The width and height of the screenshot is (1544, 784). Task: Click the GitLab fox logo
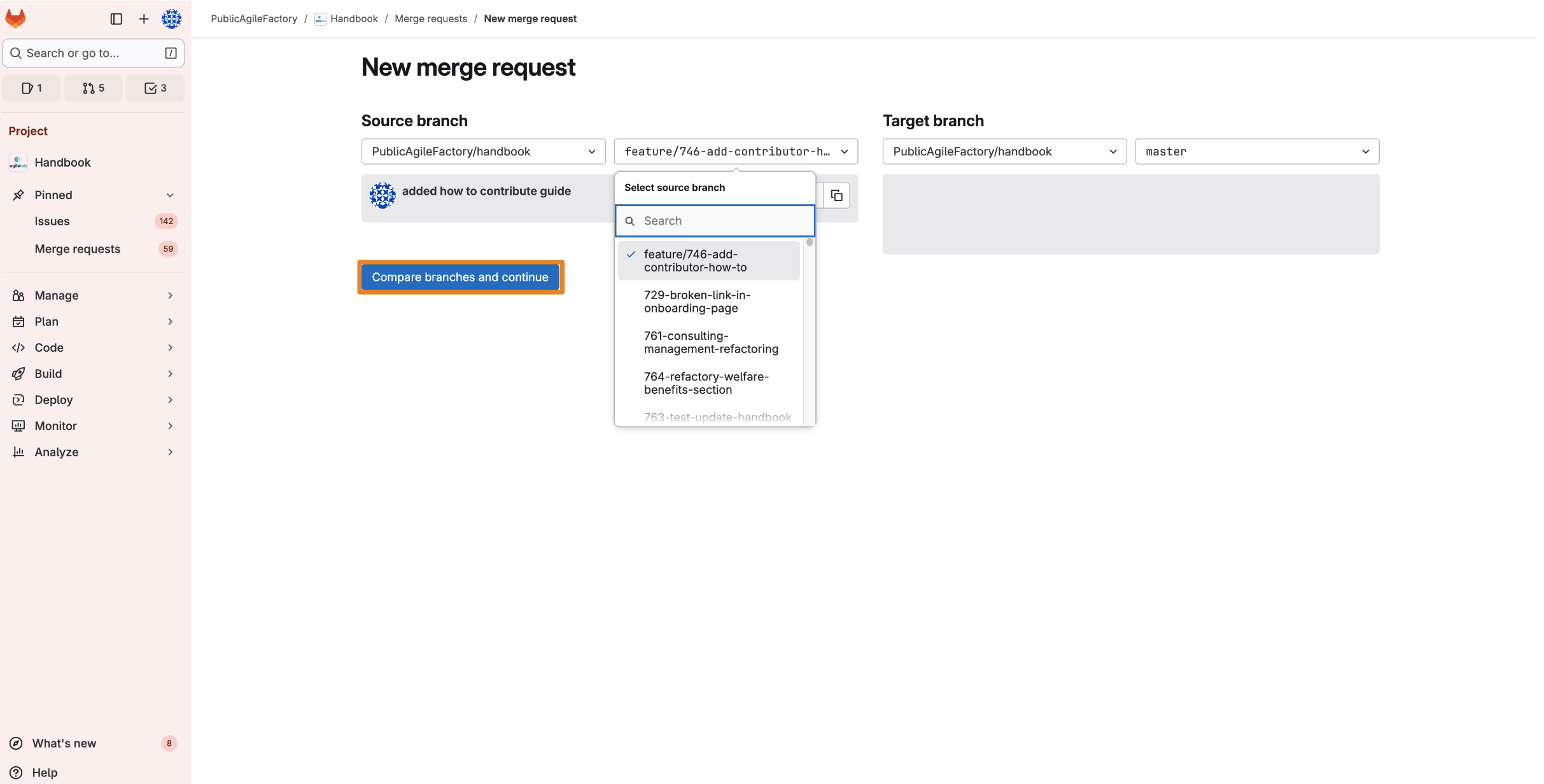pos(15,18)
